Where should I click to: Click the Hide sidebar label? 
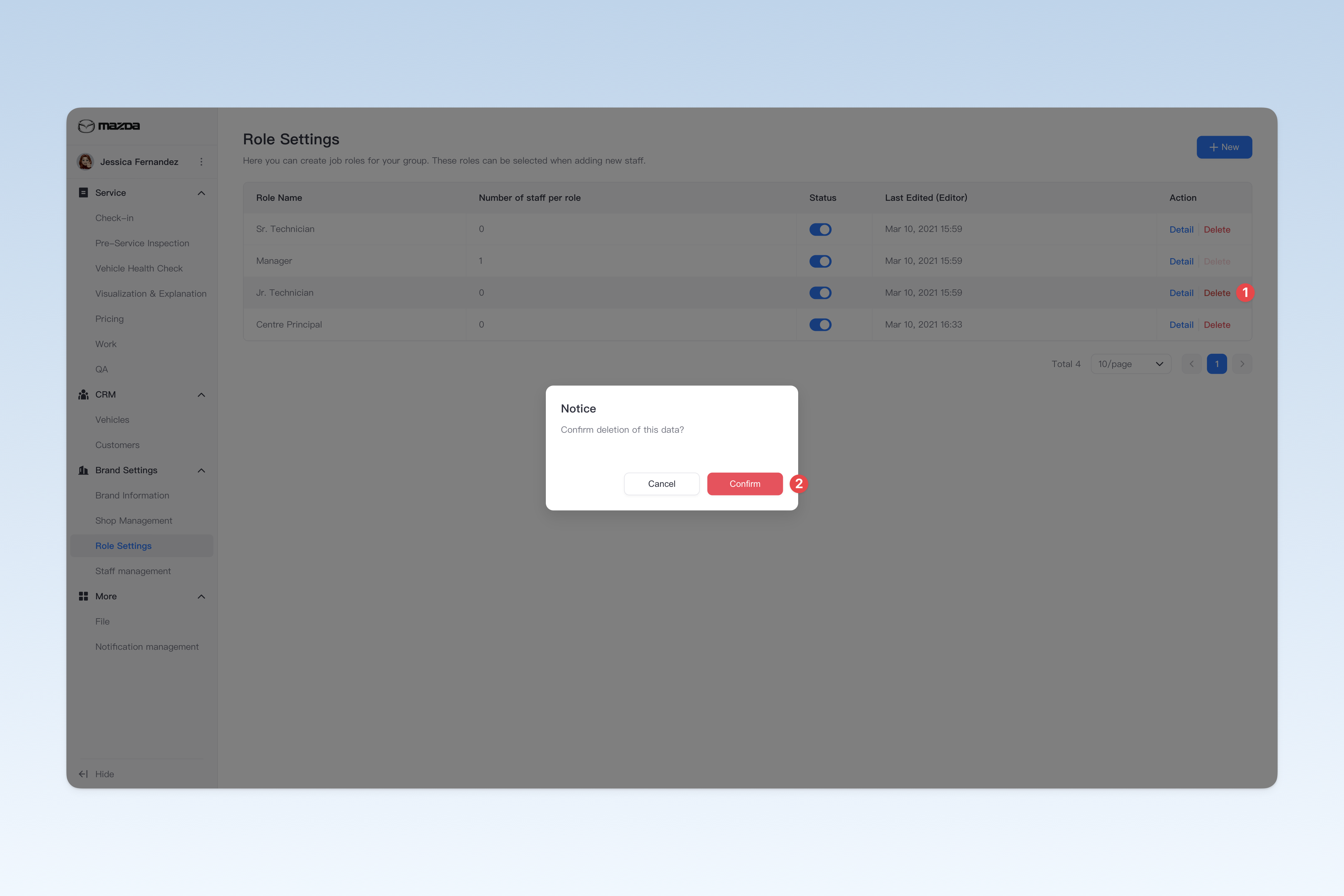tap(105, 774)
